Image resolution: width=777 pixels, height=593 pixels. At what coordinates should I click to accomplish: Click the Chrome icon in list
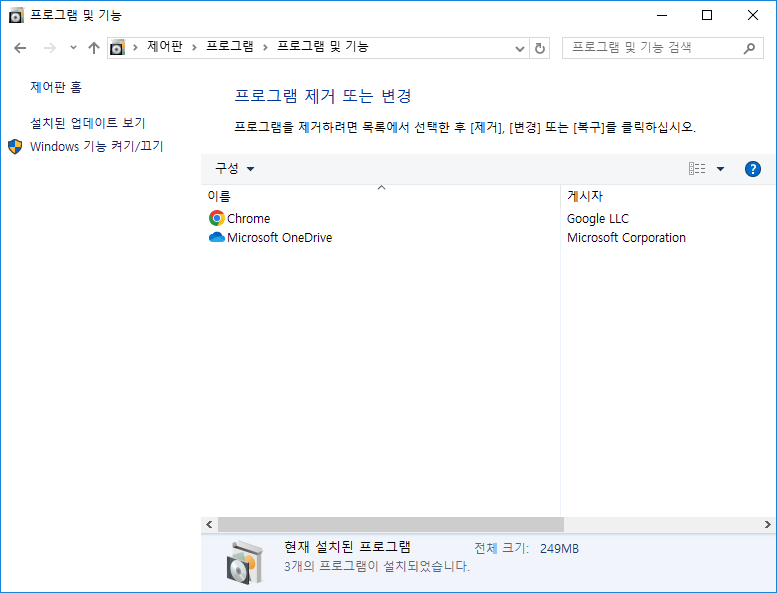point(217,218)
